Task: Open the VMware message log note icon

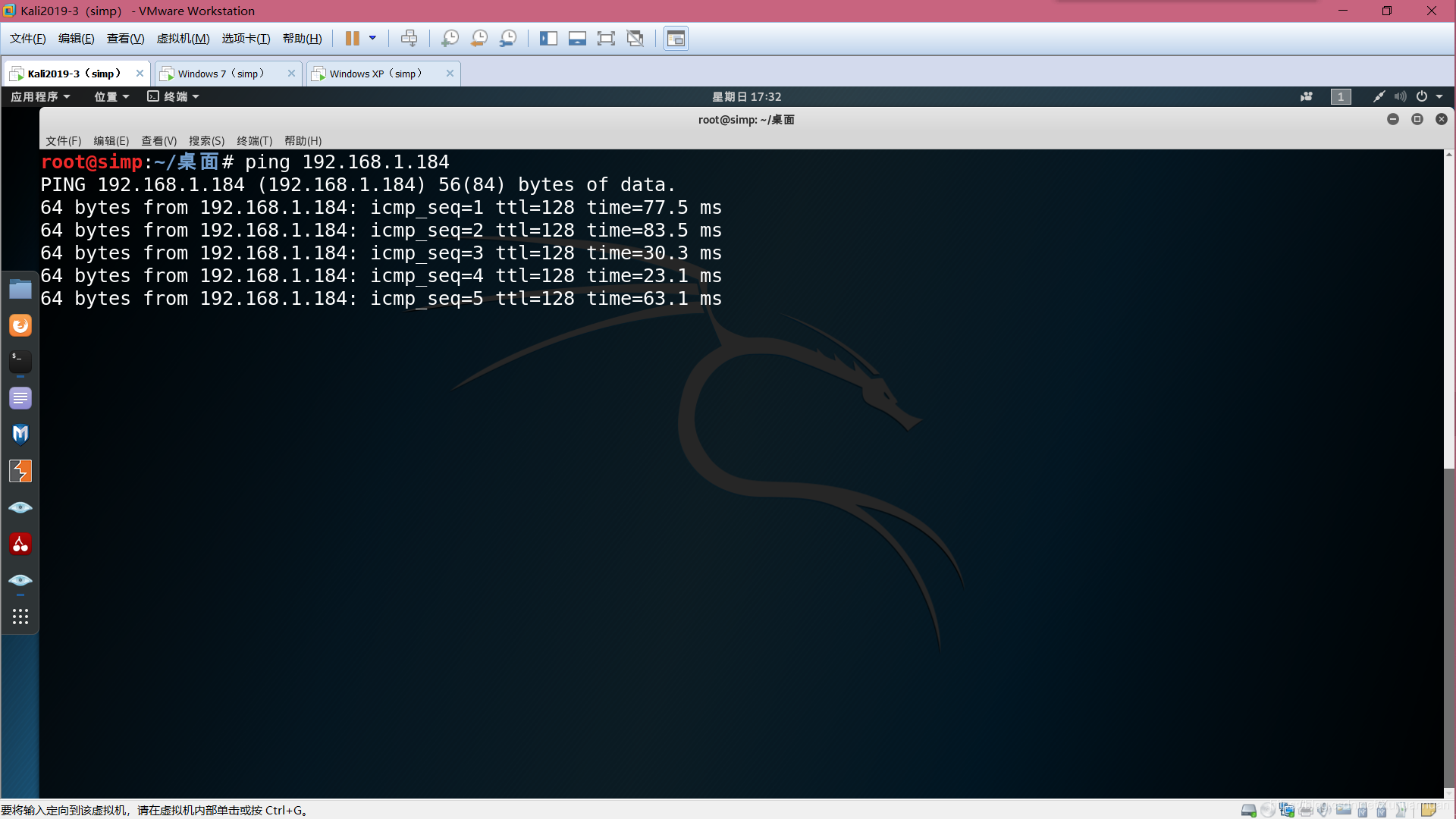Action: [1429, 810]
